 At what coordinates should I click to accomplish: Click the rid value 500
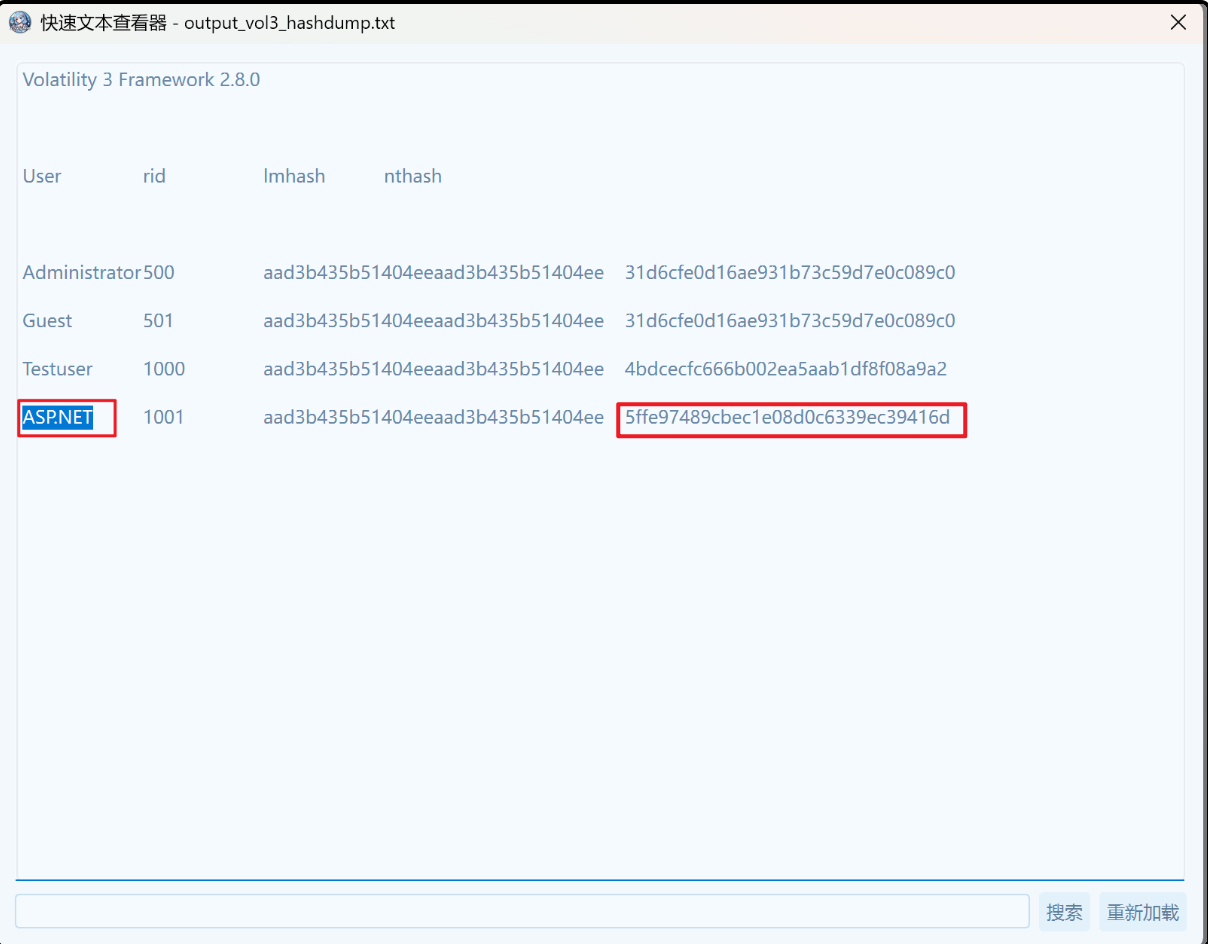click(158, 272)
